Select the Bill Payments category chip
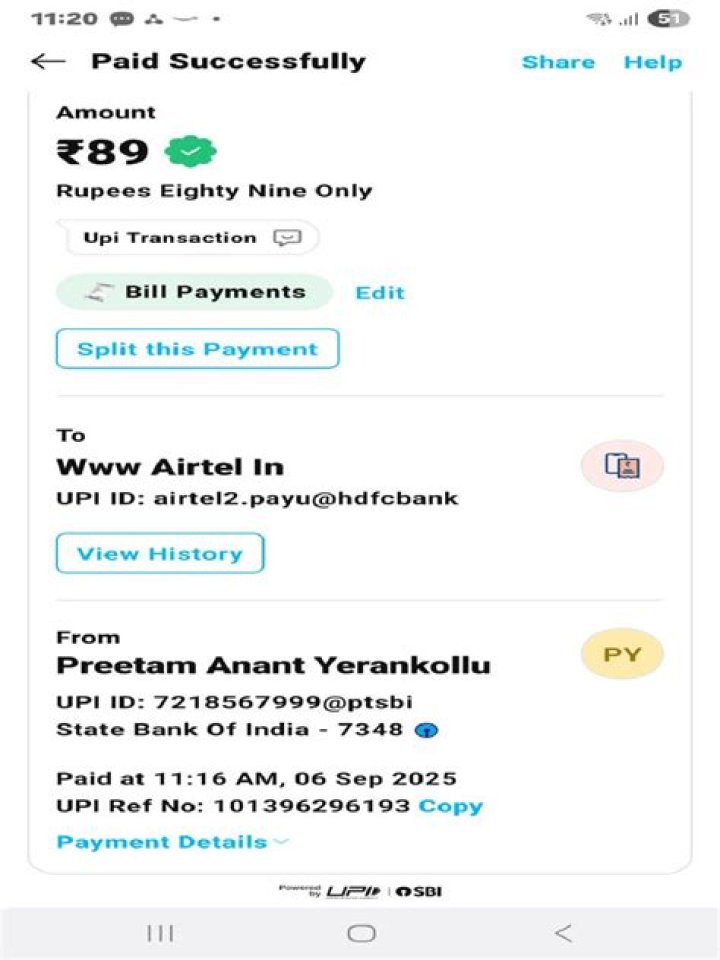Image resolution: width=720 pixels, height=960 pixels. click(x=194, y=293)
